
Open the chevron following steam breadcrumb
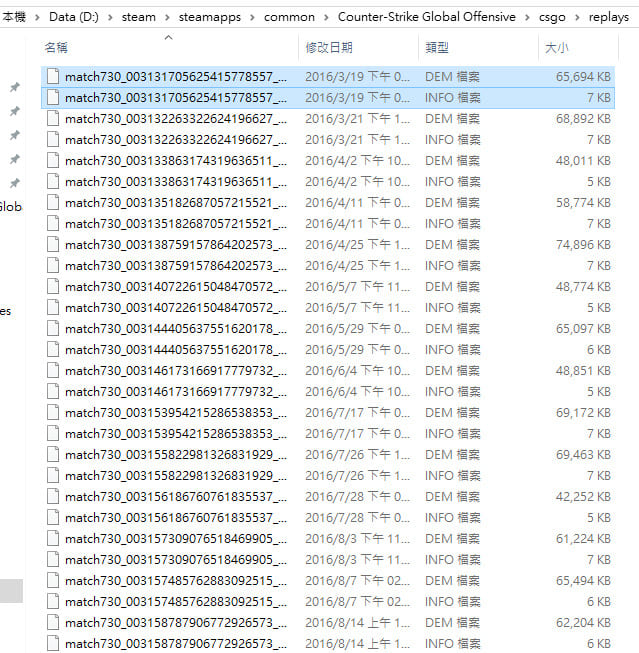pos(167,17)
